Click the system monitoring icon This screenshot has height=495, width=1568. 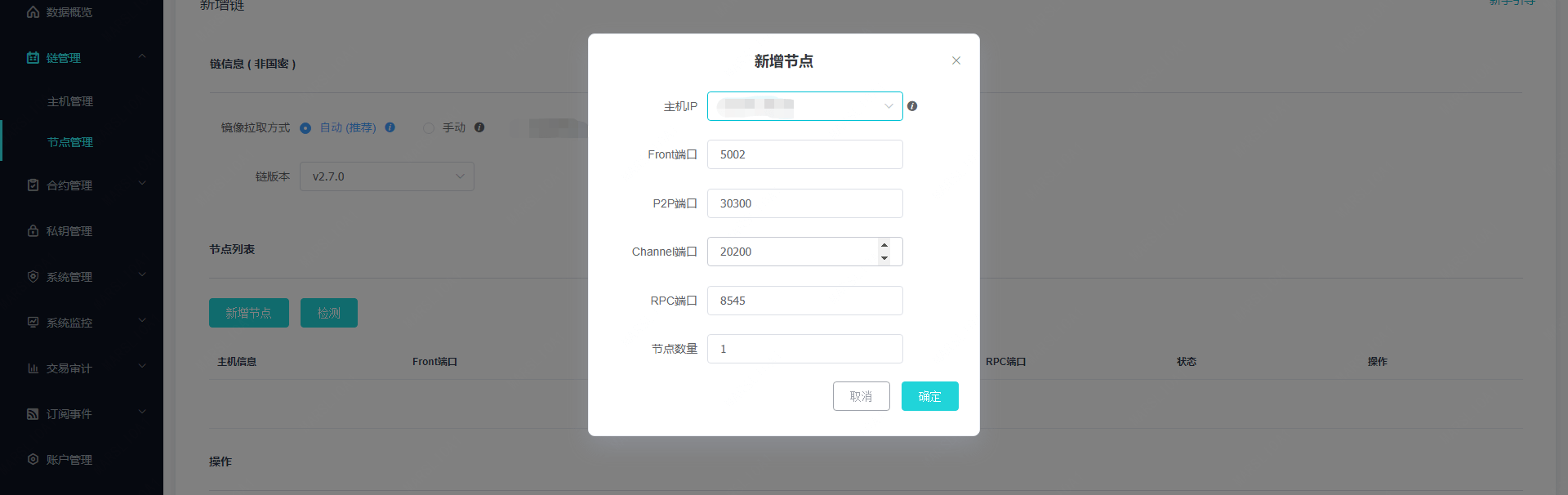(33, 323)
